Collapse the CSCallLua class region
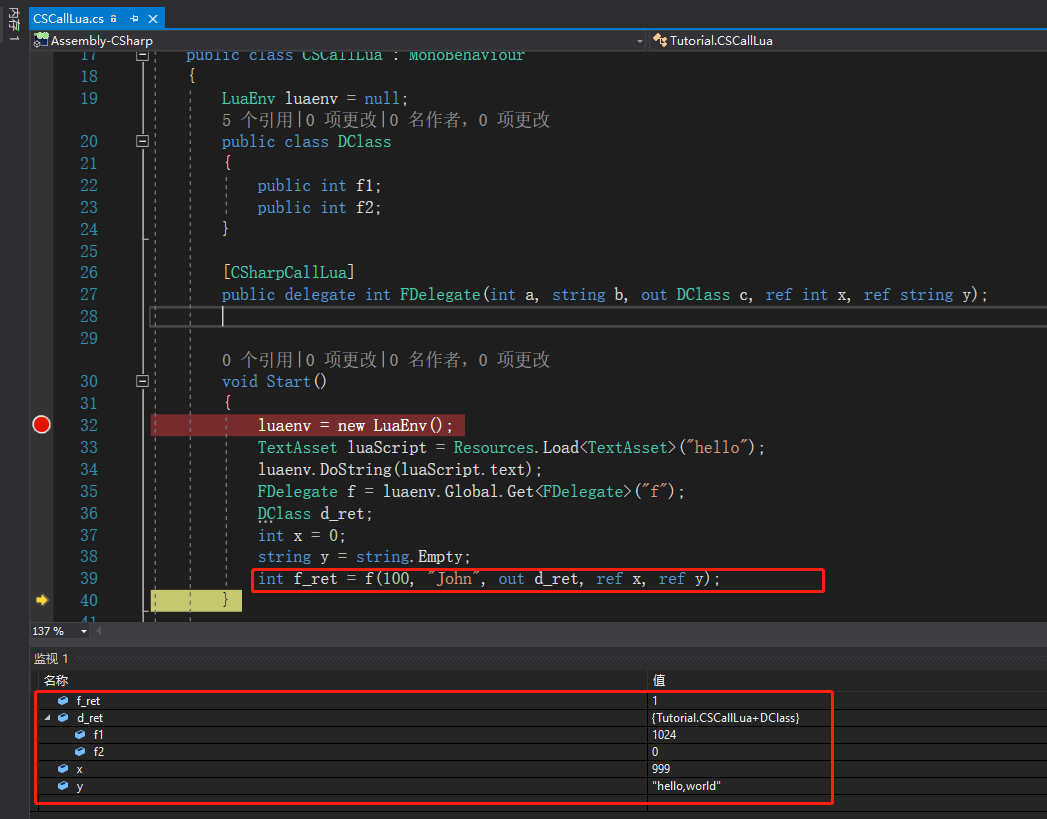 pyautogui.click(x=142, y=56)
